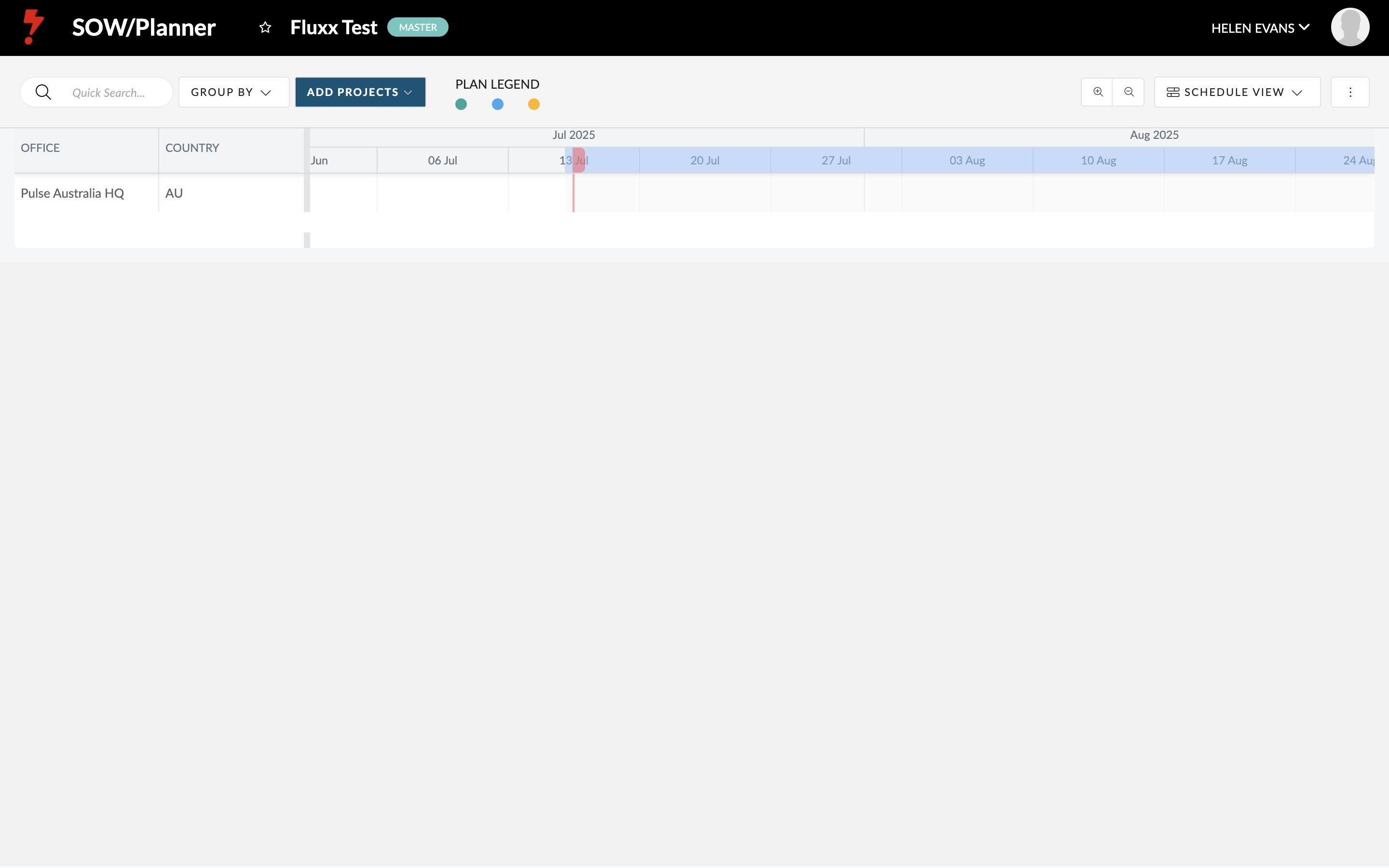This screenshot has width=1389, height=868.
Task: Open the three-dot more options menu
Action: [x=1350, y=92]
